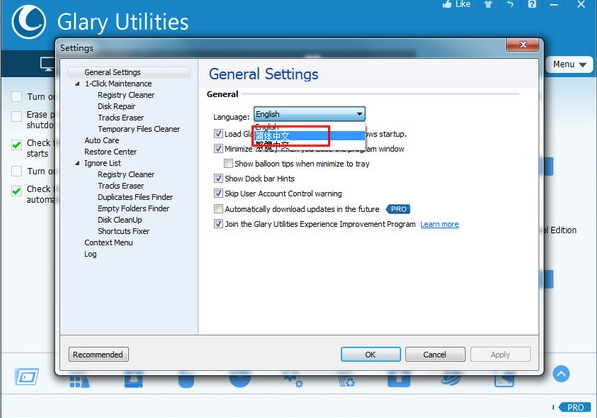Click the Cancel button
This screenshot has width=597, height=418.
tap(435, 354)
